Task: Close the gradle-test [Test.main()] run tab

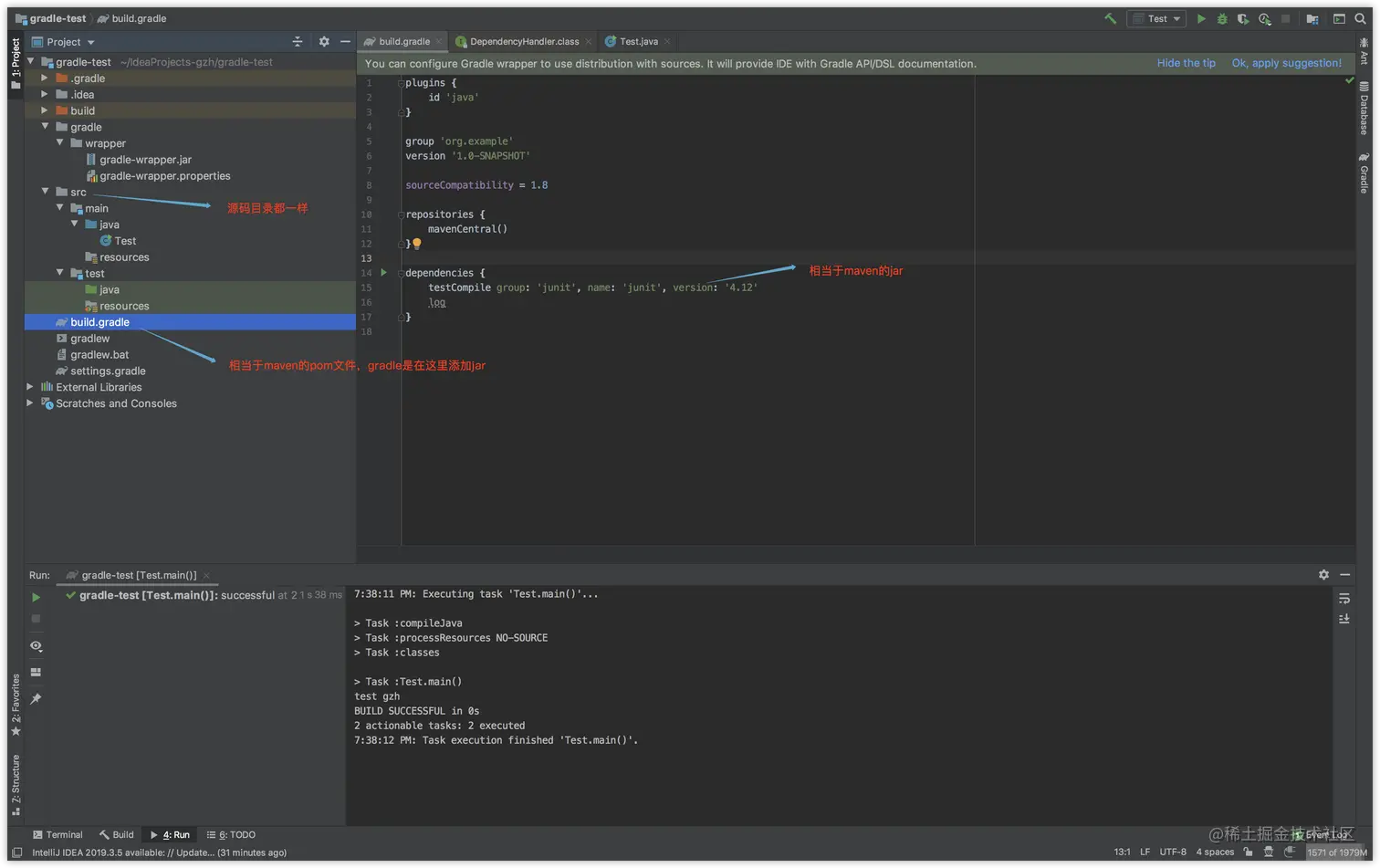Action: click(x=206, y=575)
